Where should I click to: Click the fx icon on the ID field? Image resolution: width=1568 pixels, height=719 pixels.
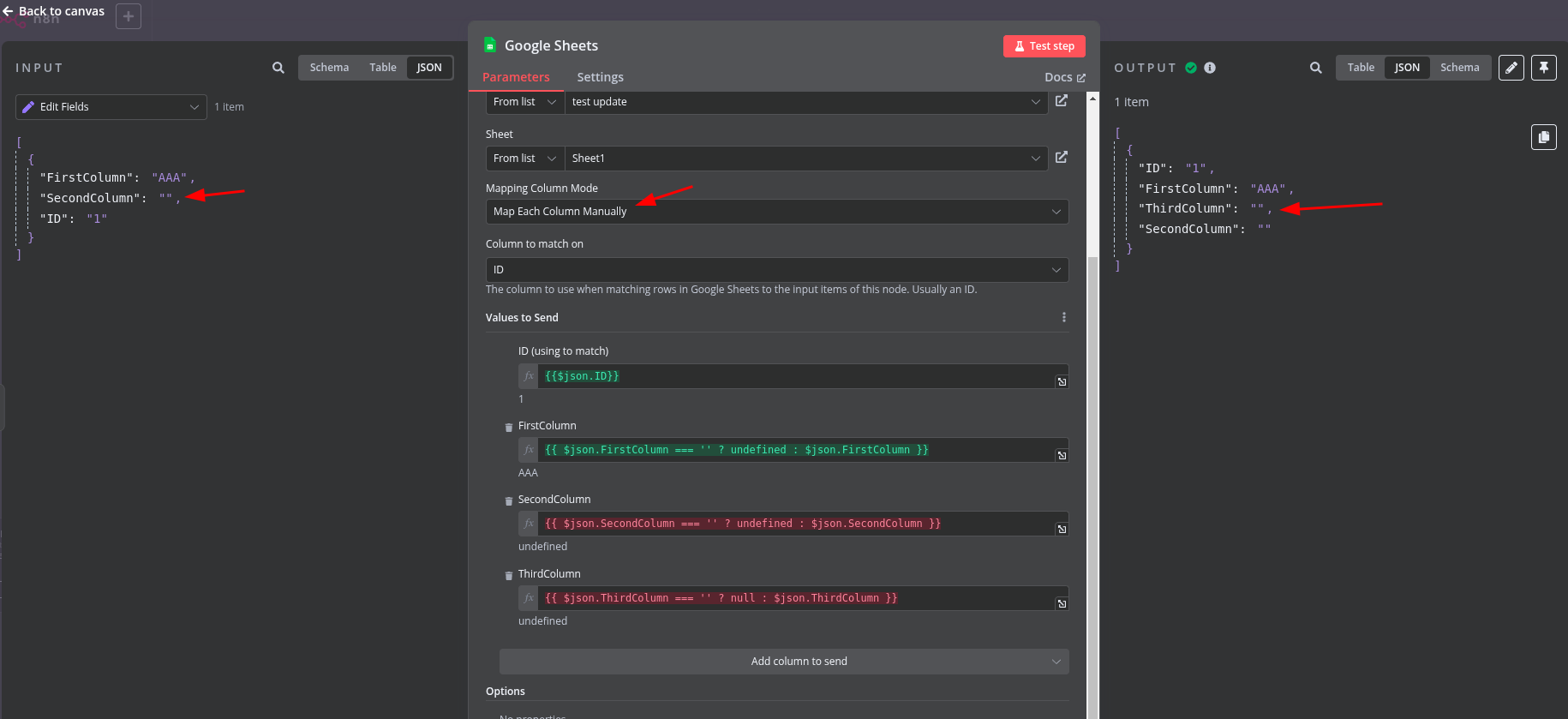click(529, 376)
